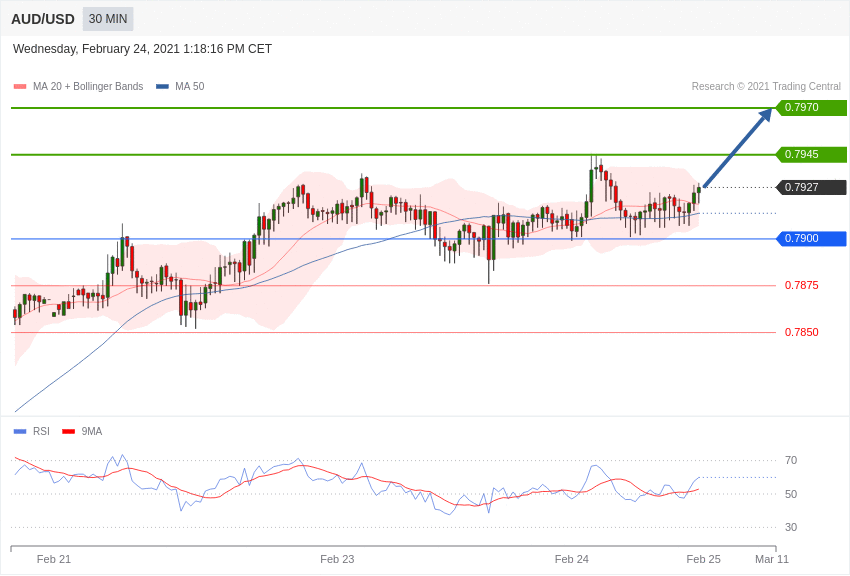
Task: Open the Research 2021 Trading Central credit
Action: tap(766, 86)
